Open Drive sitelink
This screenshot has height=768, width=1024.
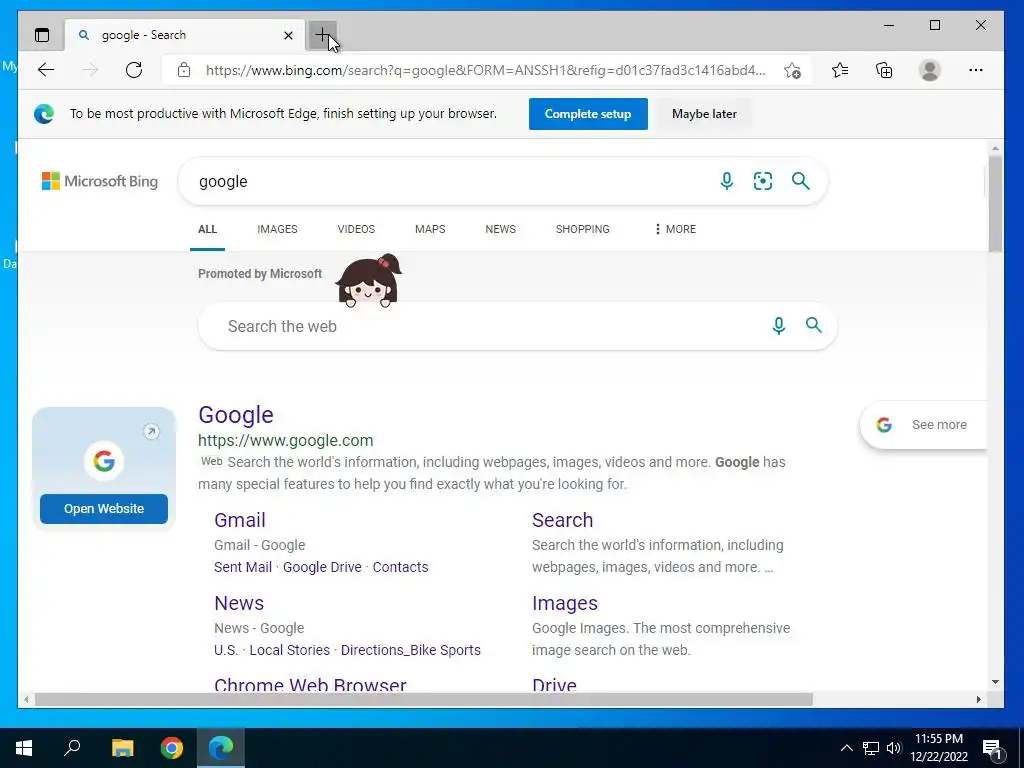(554, 684)
